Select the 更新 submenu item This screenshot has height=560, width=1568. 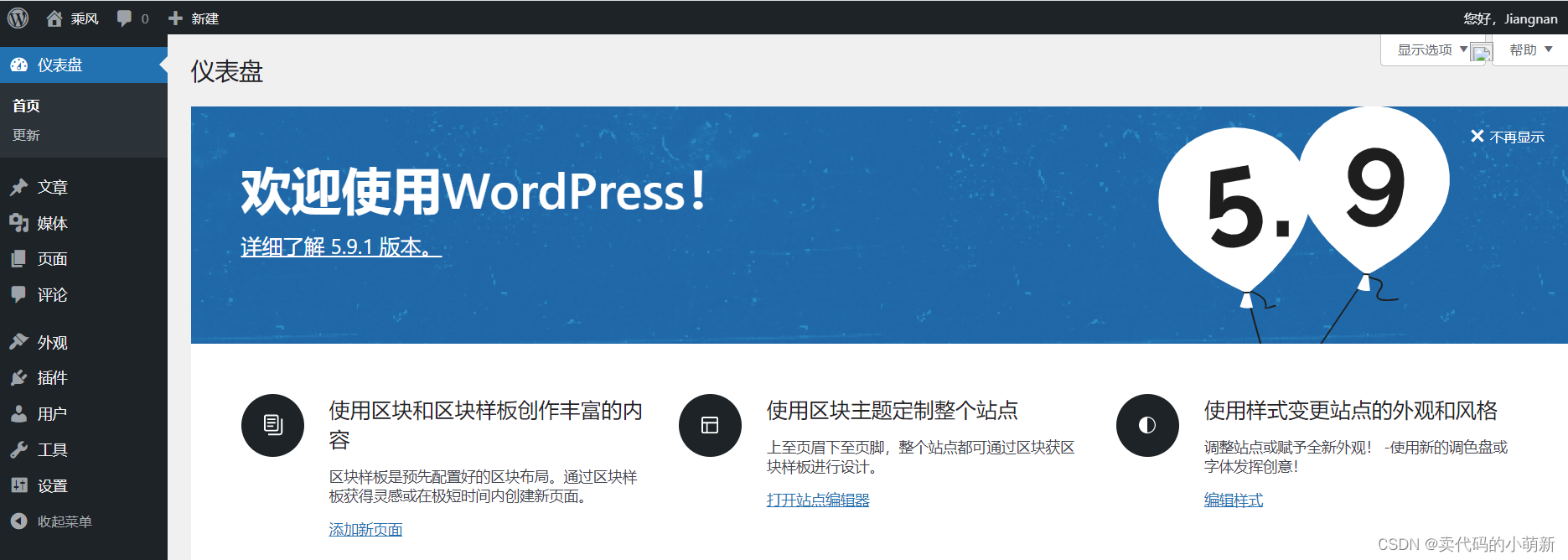click(26, 135)
